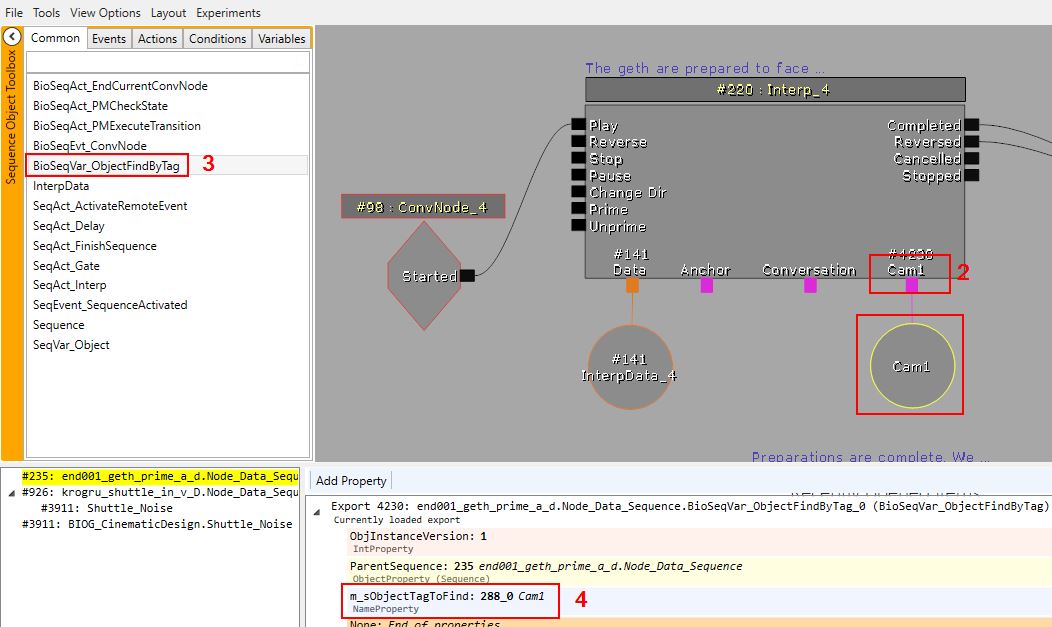Open the View Options menu
Viewport: 1052px width, 627px height.
tap(105, 13)
